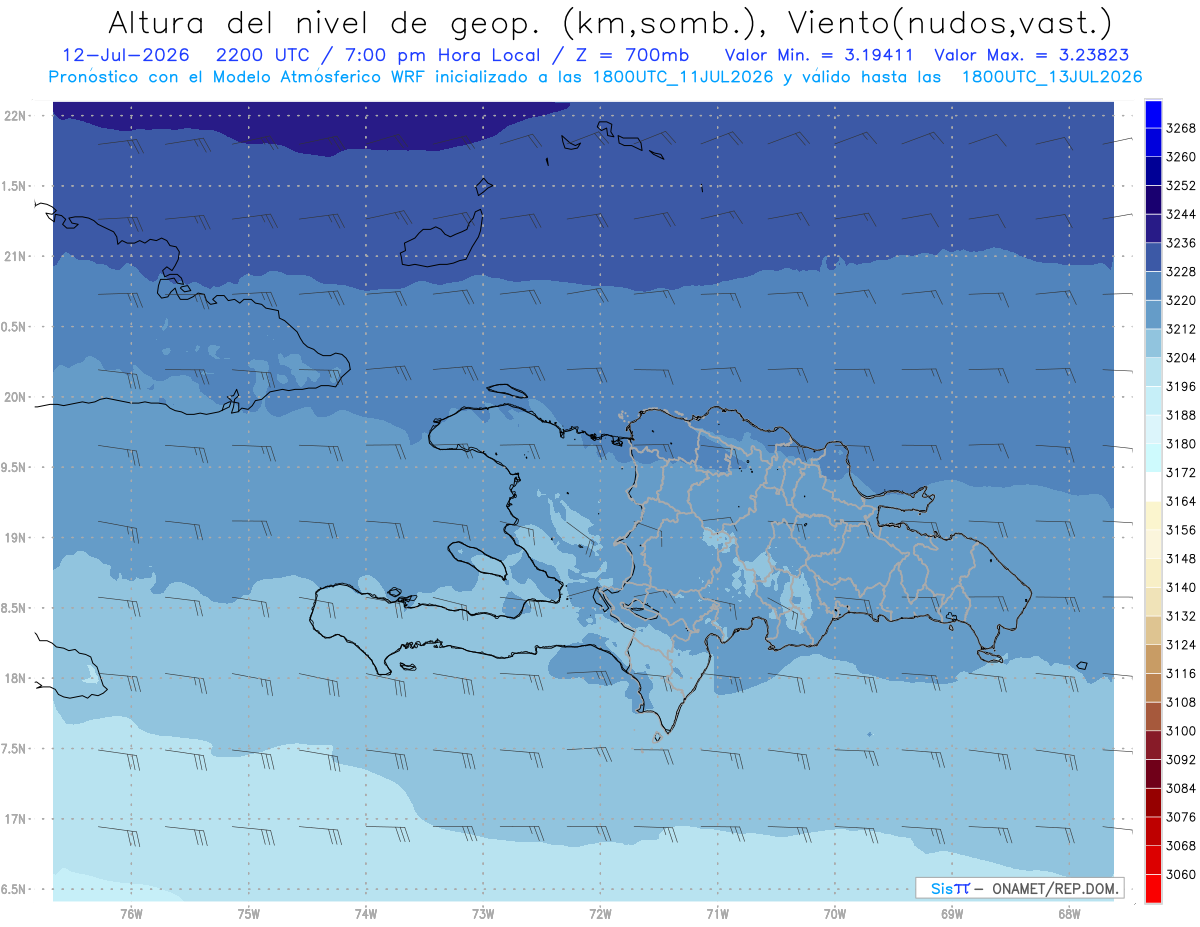Click the colorbar label '3252'
The width and height of the screenshot is (1200, 927).
(1181, 186)
